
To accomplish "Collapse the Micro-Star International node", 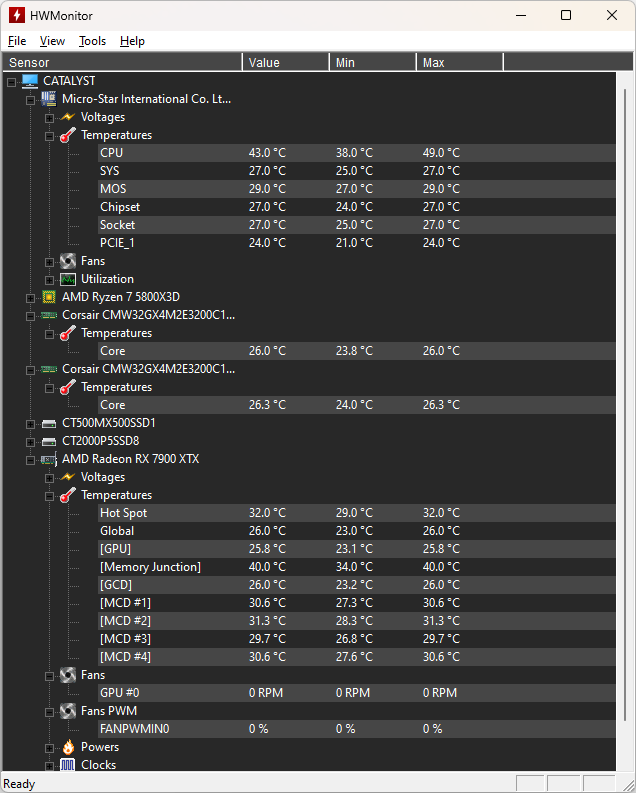I will click(x=30, y=100).
